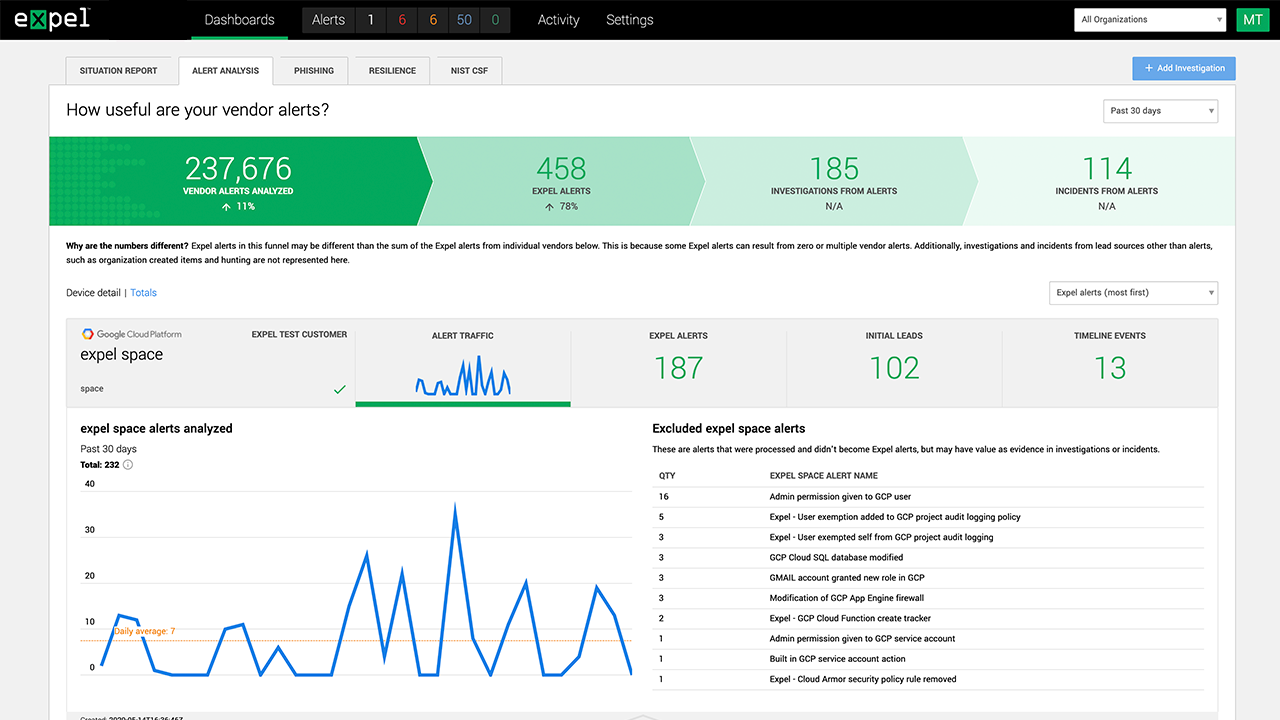The image size is (1280, 720).
Task: Click the Totals link
Action: pyautogui.click(x=143, y=293)
